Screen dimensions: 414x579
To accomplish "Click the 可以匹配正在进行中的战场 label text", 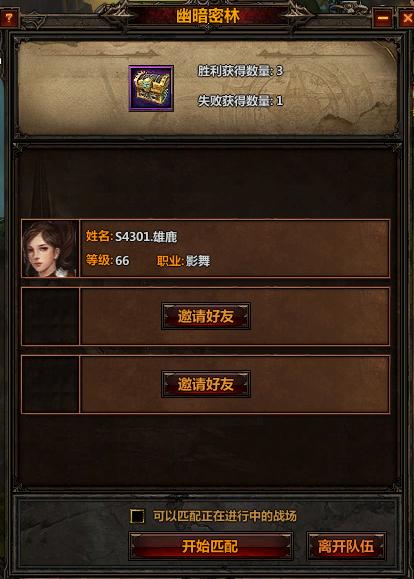I will (225, 516).
